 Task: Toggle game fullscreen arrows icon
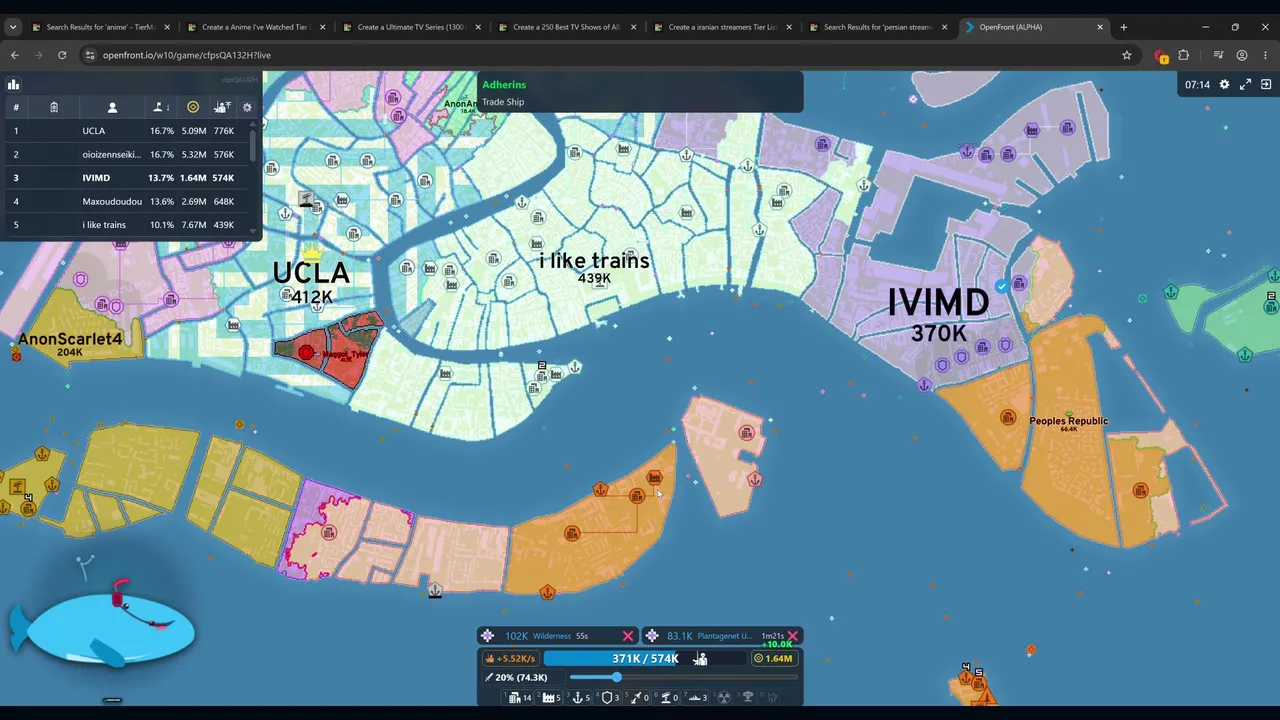pos(1245,85)
